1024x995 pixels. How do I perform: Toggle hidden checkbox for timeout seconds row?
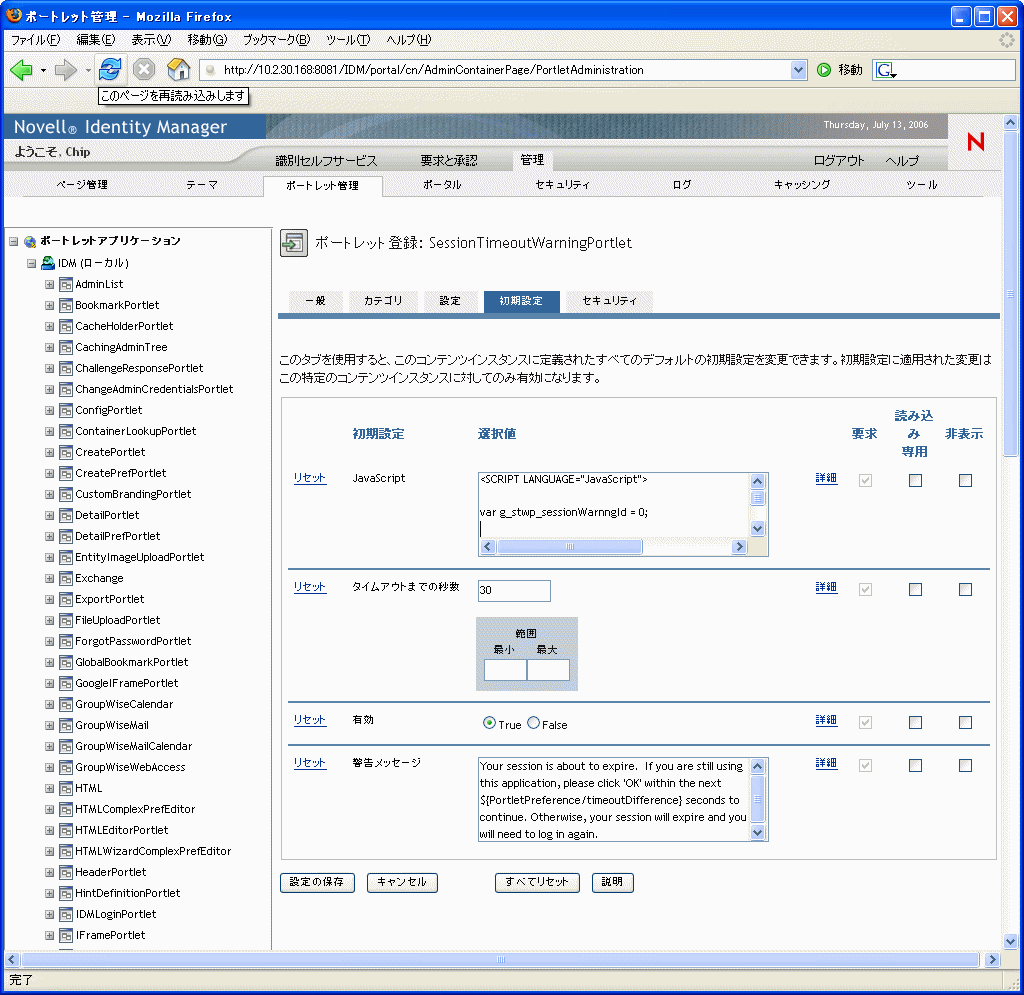click(965, 590)
